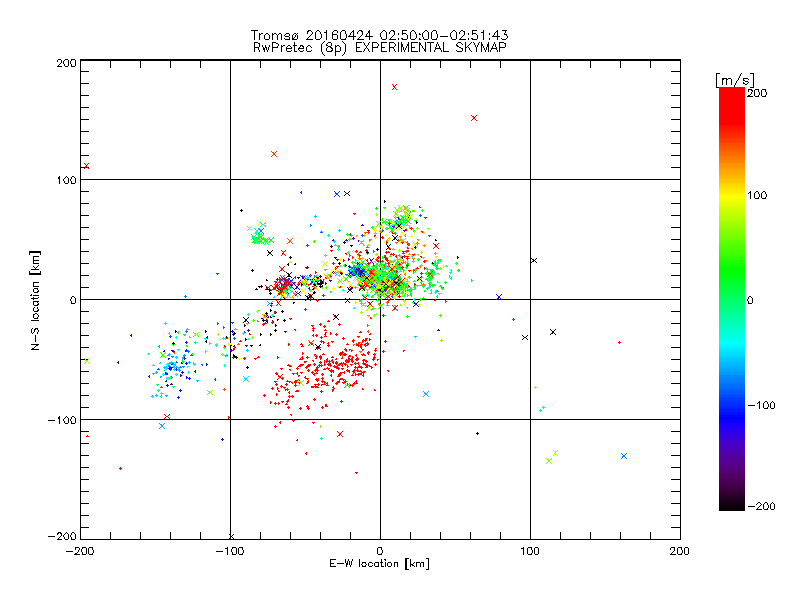Image resolution: width=800 pixels, height=600 pixels.
Task: Click the y-axis '-100' tick label
Action: click(x=62, y=420)
